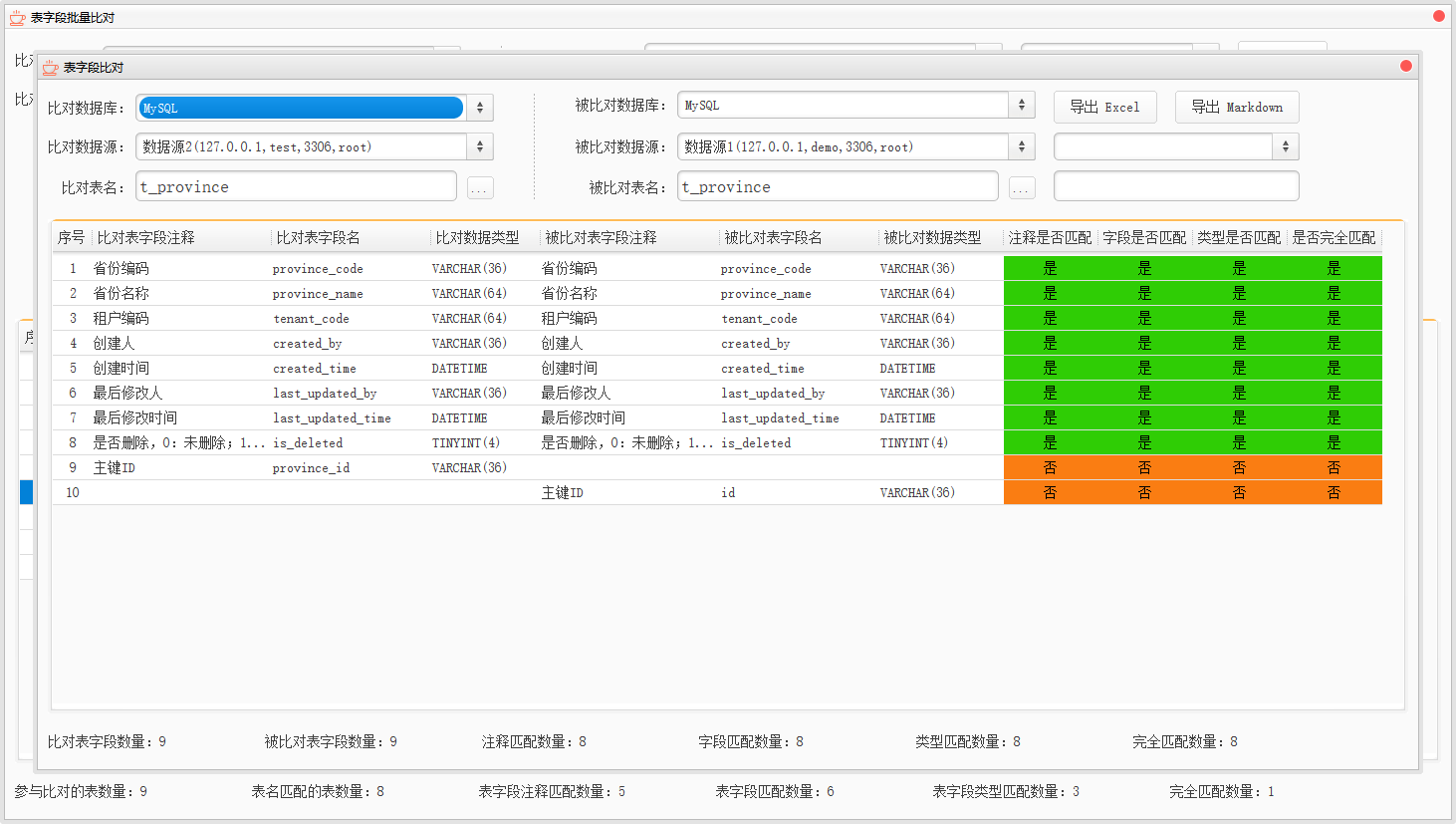Click green 是 cell in province_code row
Viewport: 1456px width, 824px height.
click(x=1050, y=269)
